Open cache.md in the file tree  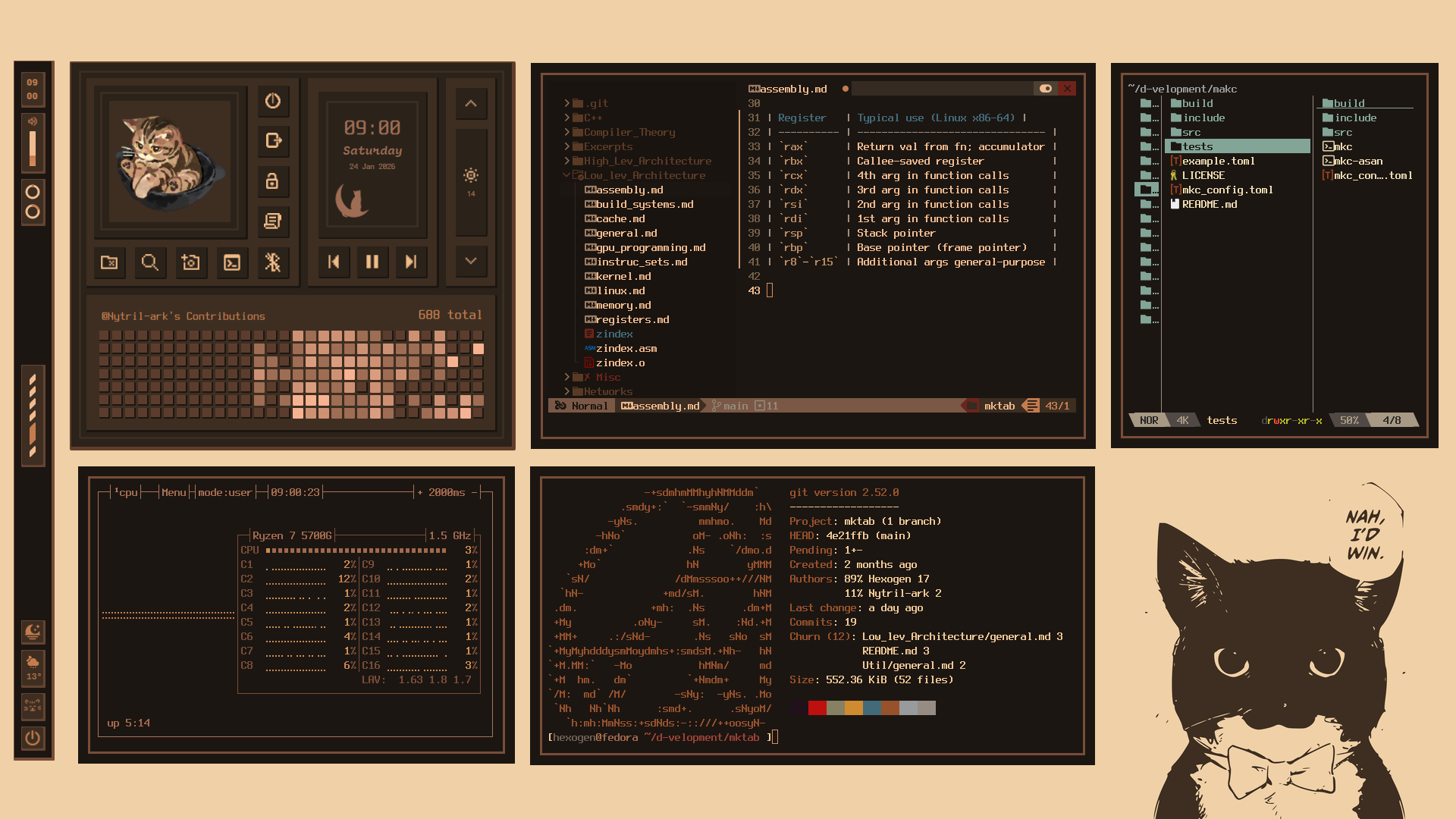615,218
